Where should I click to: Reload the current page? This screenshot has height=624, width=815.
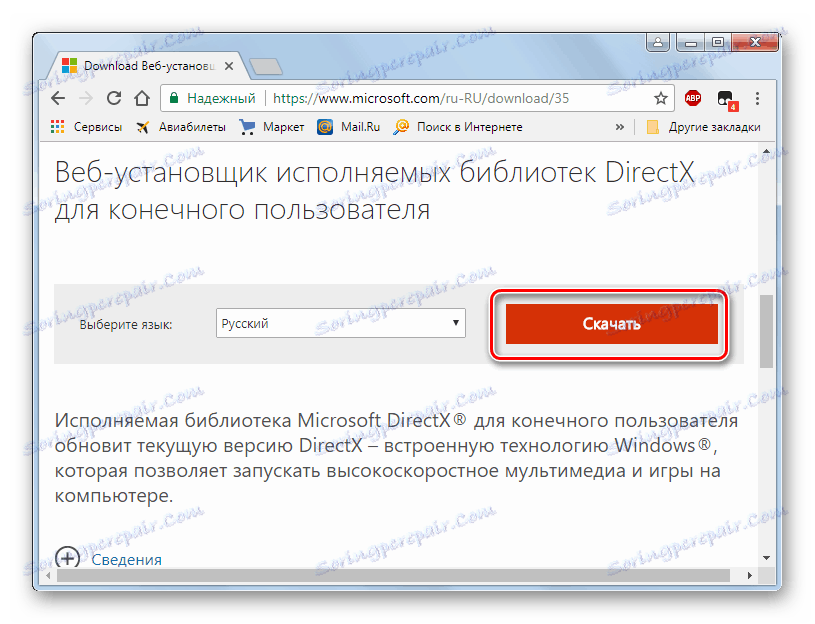click(x=114, y=98)
